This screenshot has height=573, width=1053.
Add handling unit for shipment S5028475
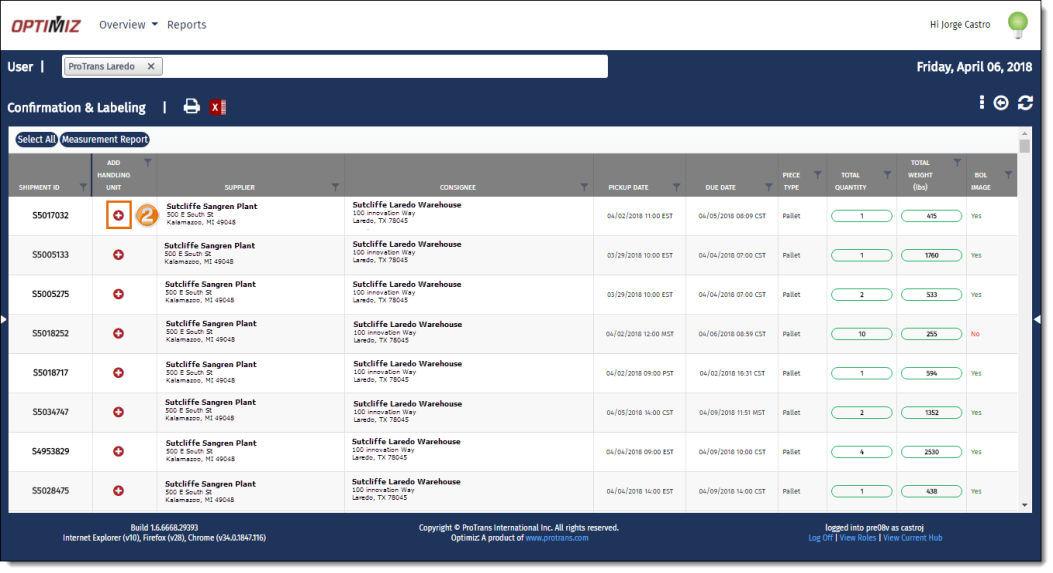pos(118,491)
